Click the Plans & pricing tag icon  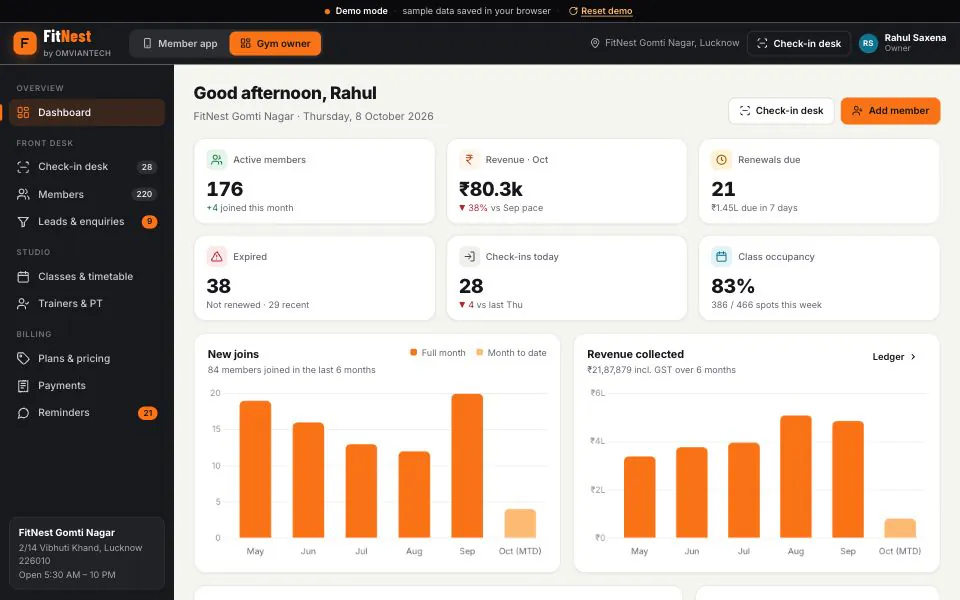[23, 359]
